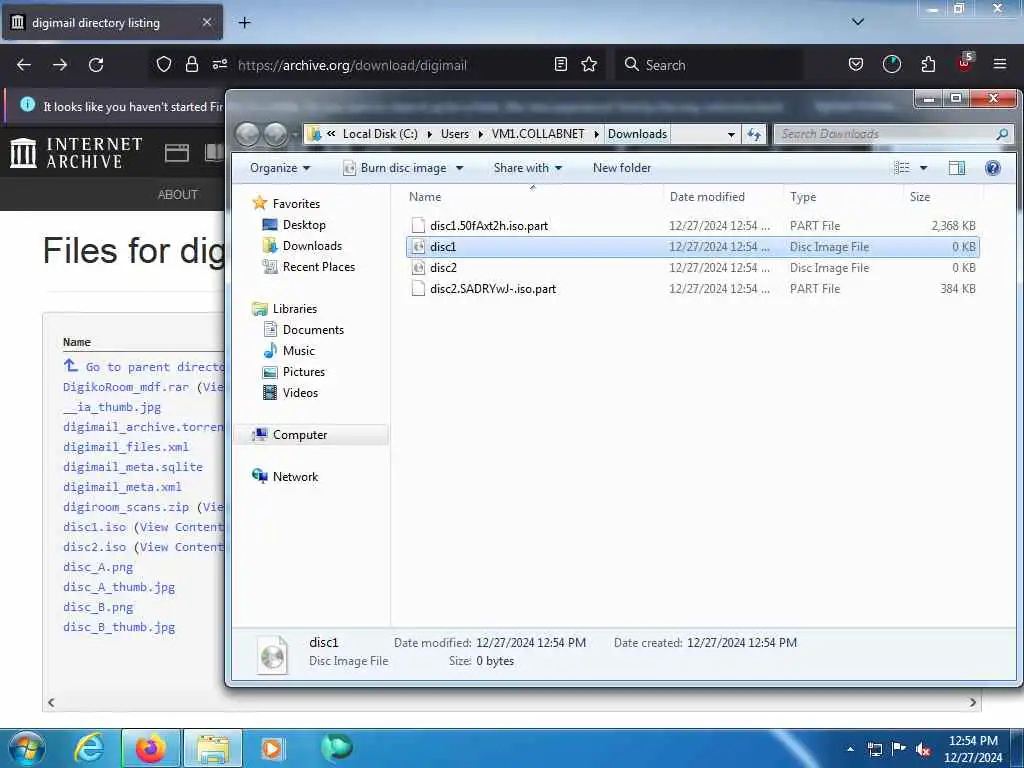This screenshot has width=1024, height=768.
Task: Change view with the views icon
Action: pos(901,168)
